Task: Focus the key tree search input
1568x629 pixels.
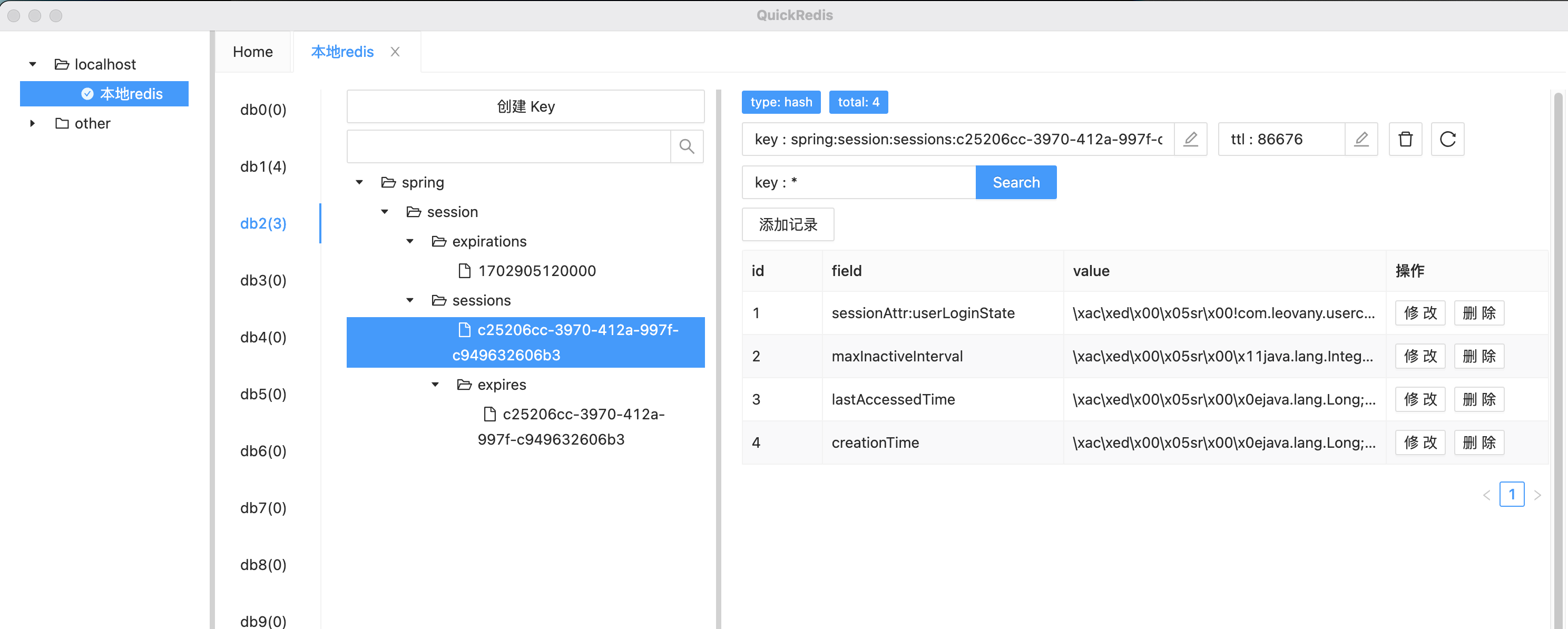Action: coord(509,146)
